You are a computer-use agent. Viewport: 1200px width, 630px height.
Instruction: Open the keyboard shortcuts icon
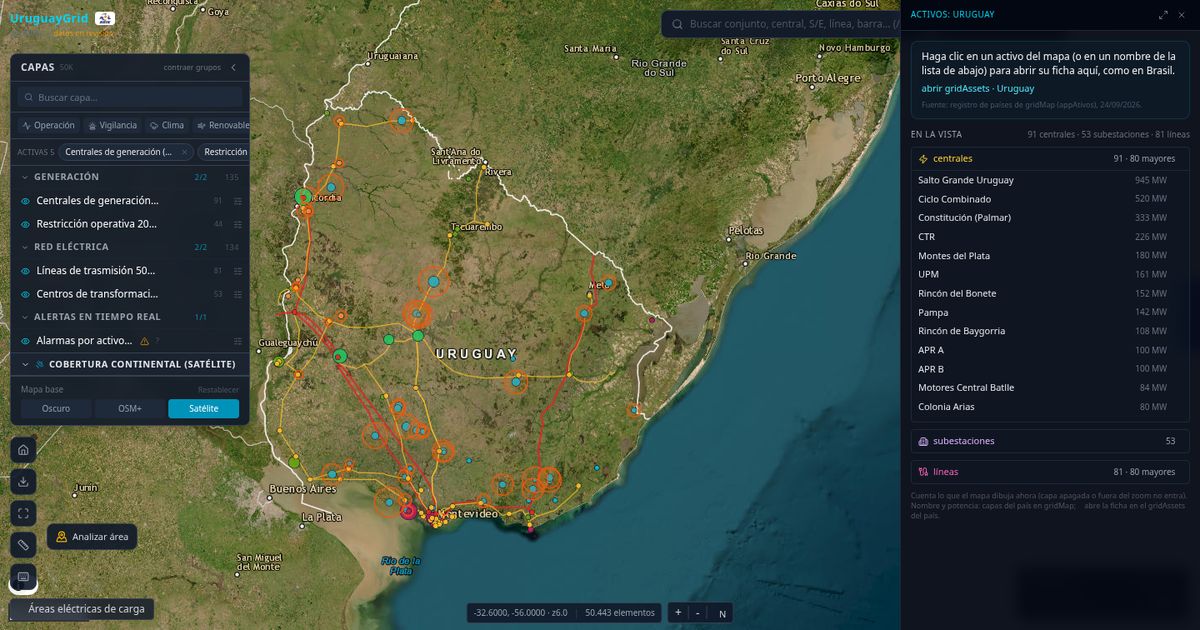click(x=23, y=577)
